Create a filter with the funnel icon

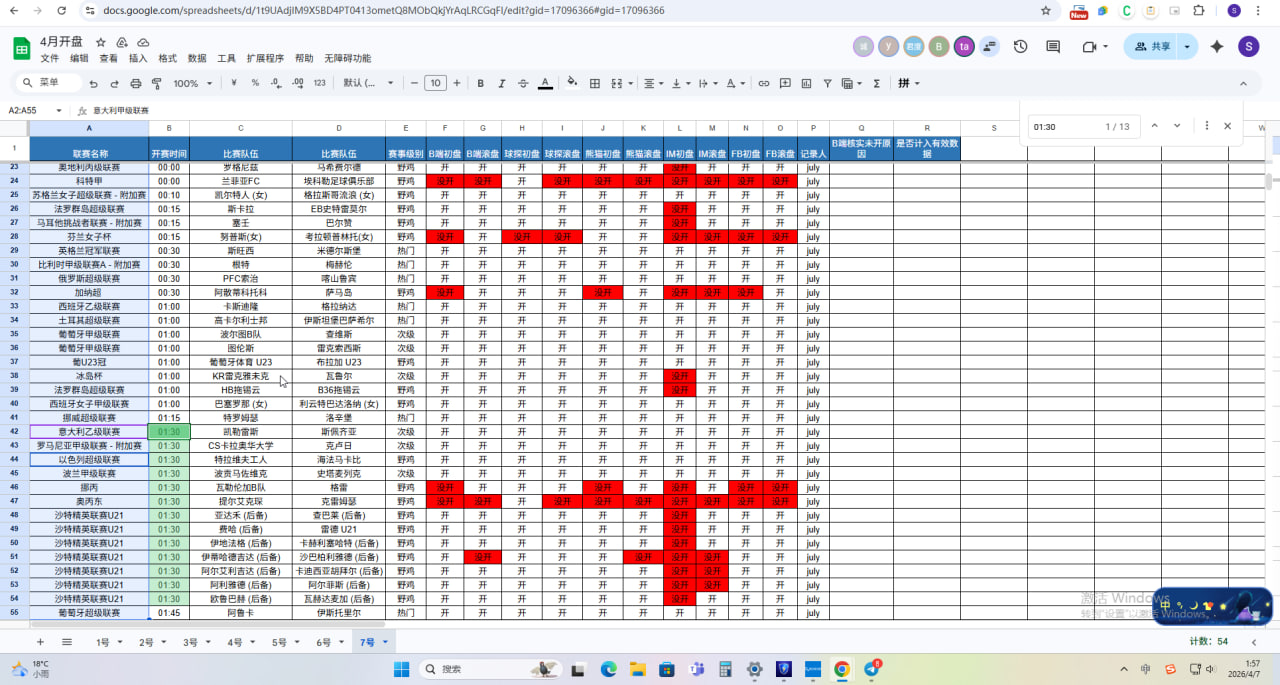click(x=830, y=83)
